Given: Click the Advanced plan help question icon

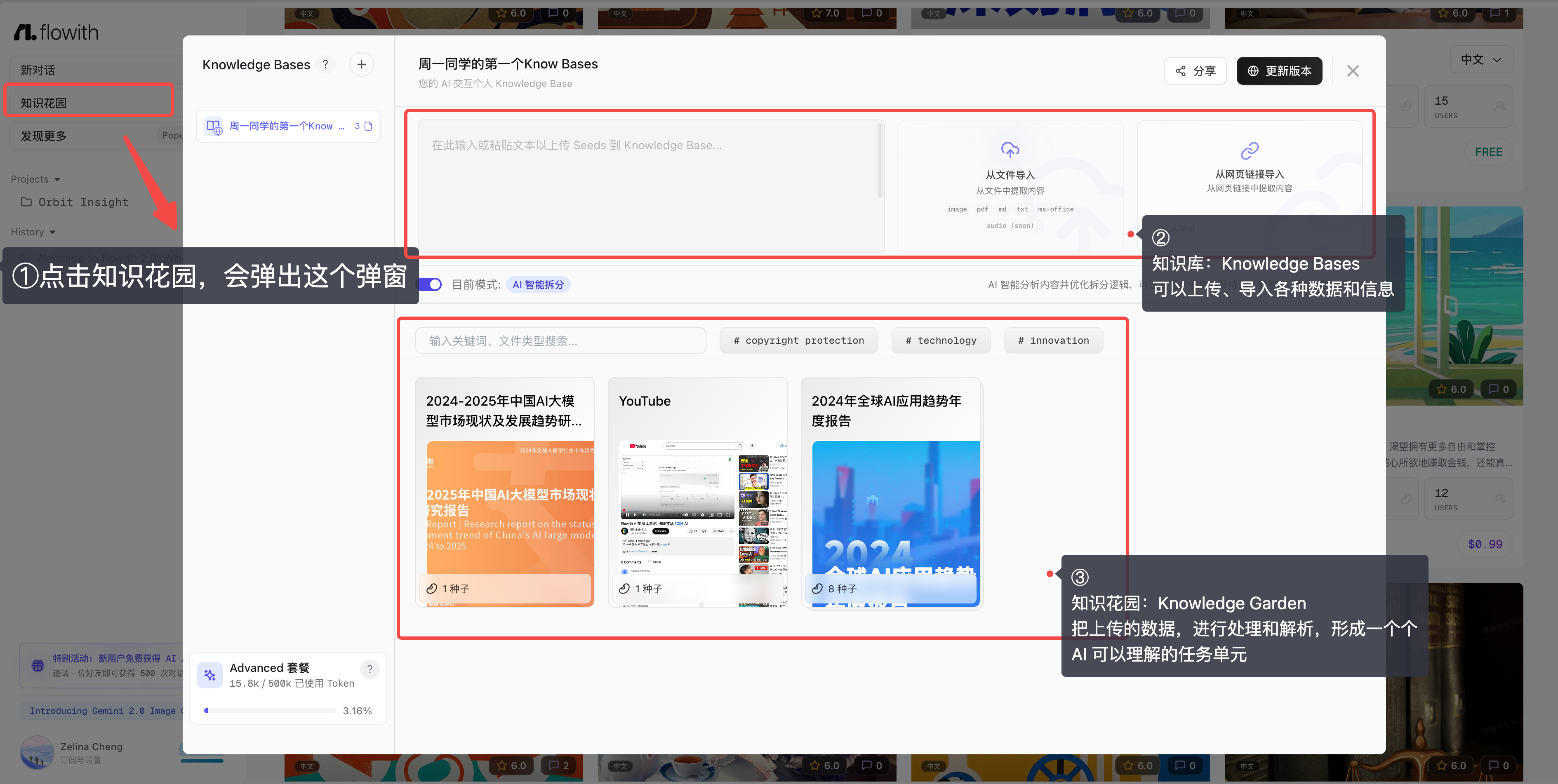Looking at the screenshot, I should coord(369,669).
